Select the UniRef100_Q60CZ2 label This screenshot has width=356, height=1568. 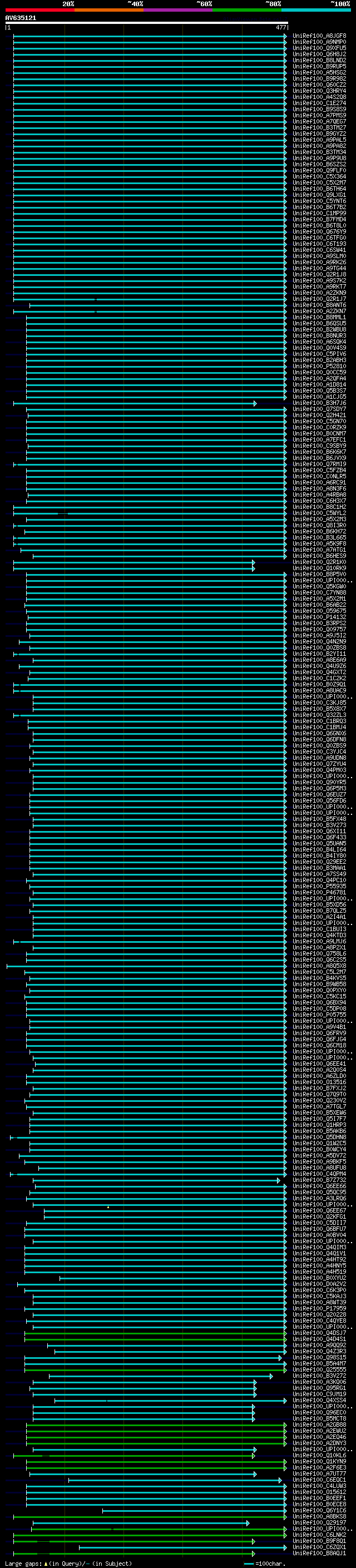(x=319, y=85)
